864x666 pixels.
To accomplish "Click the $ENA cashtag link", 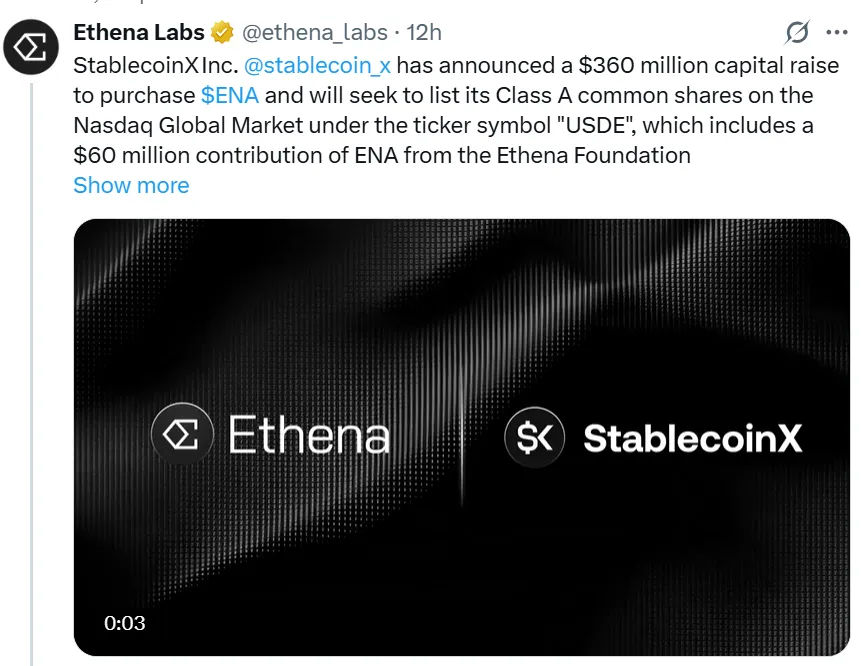I will 229,95.
